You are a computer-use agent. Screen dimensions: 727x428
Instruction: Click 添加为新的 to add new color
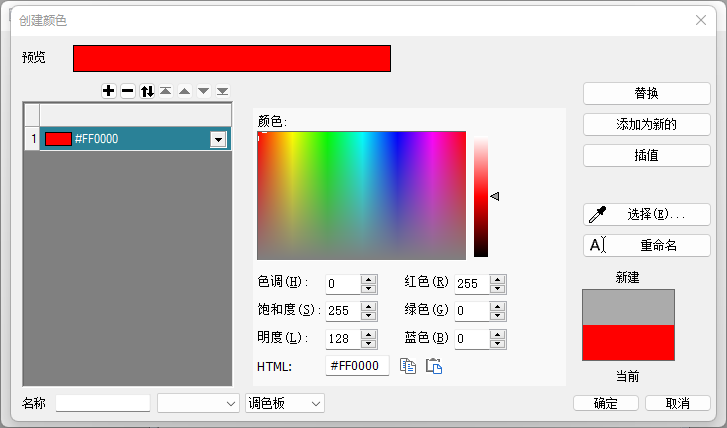[x=646, y=125]
